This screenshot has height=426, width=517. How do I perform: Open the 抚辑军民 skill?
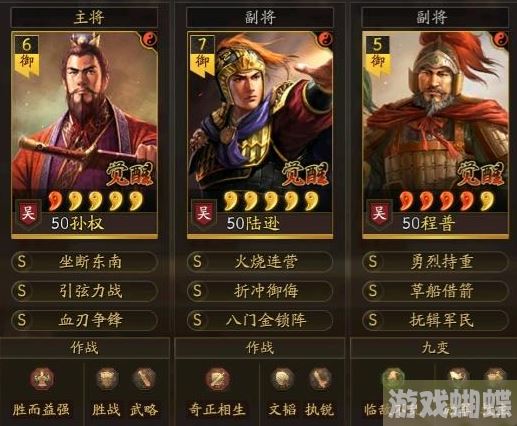(x=435, y=320)
